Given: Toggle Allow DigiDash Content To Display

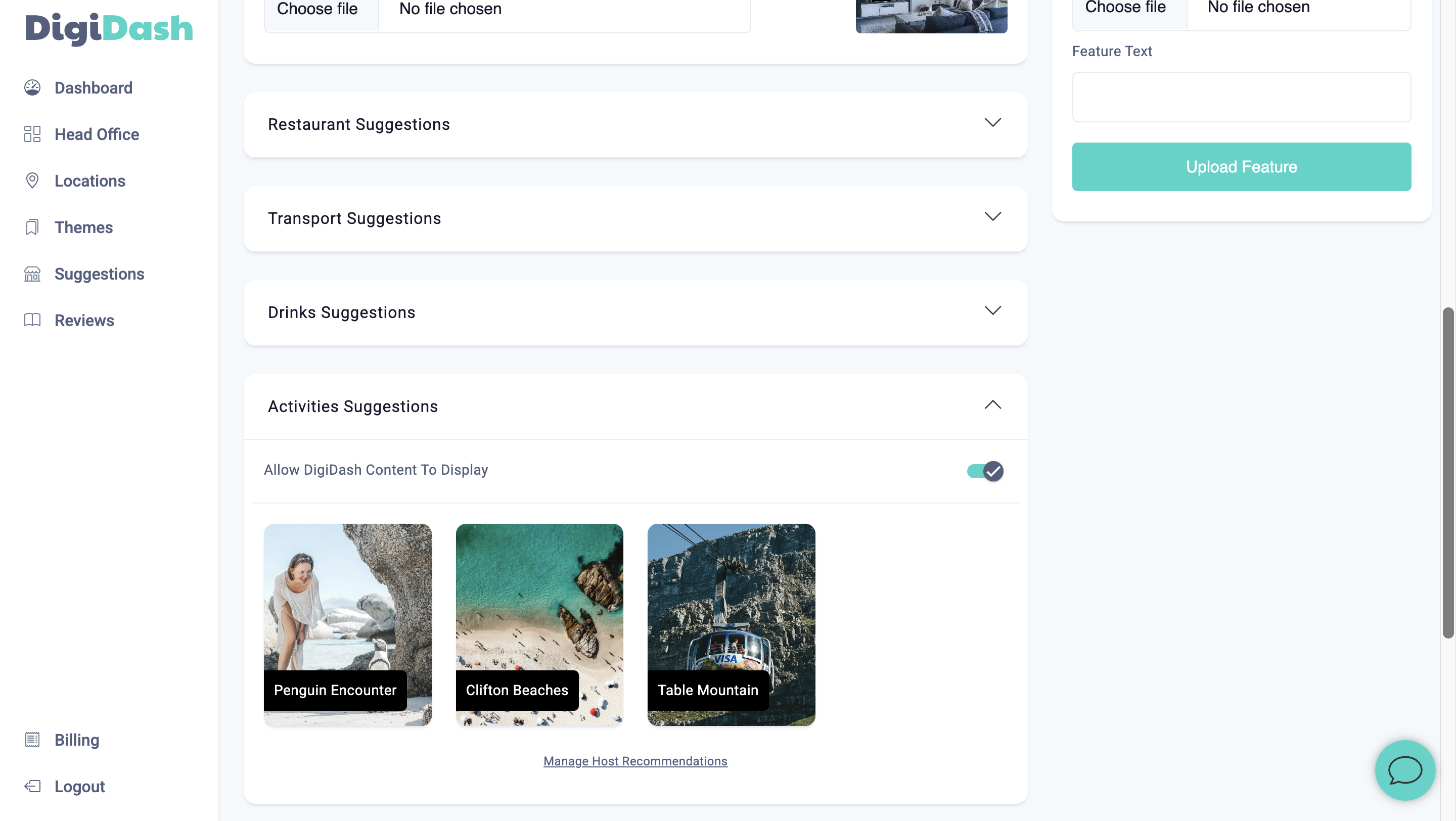Looking at the screenshot, I should click(x=985, y=471).
